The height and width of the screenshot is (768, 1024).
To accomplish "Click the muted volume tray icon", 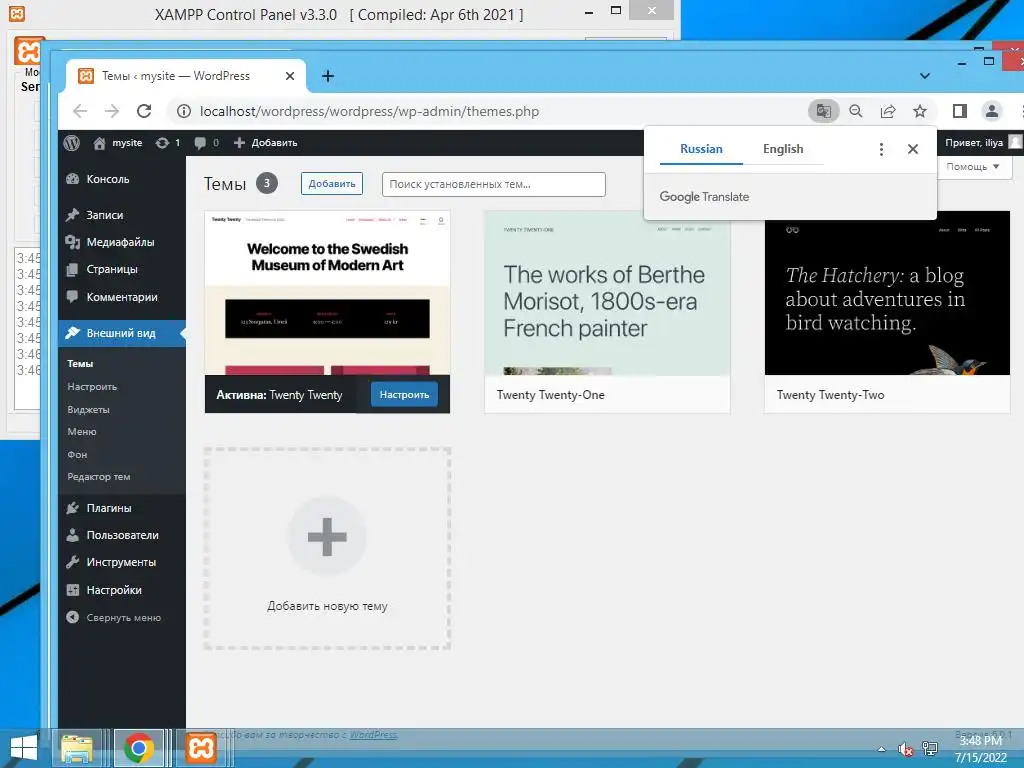I will point(905,750).
